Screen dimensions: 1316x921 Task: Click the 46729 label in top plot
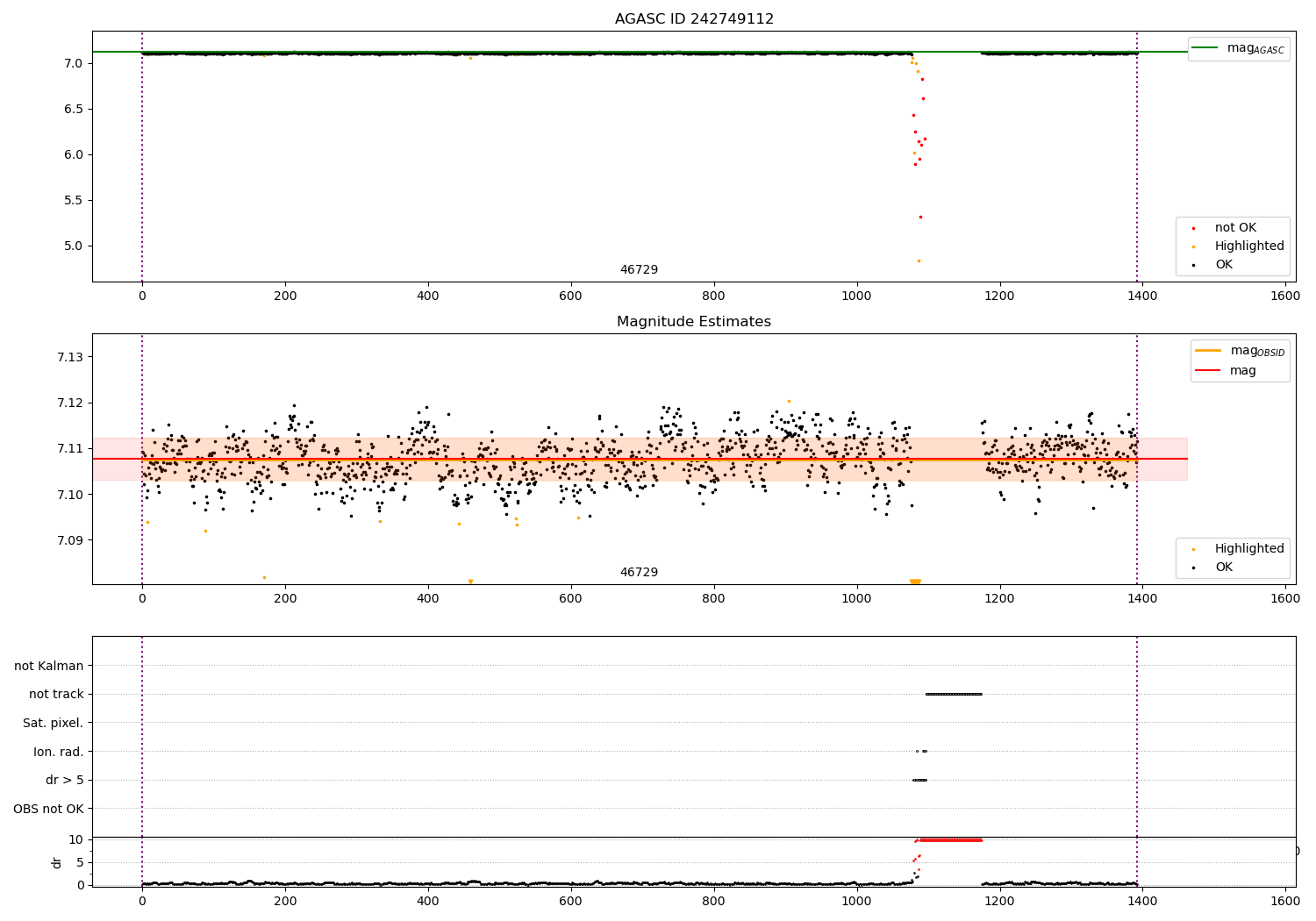point(639,270)
